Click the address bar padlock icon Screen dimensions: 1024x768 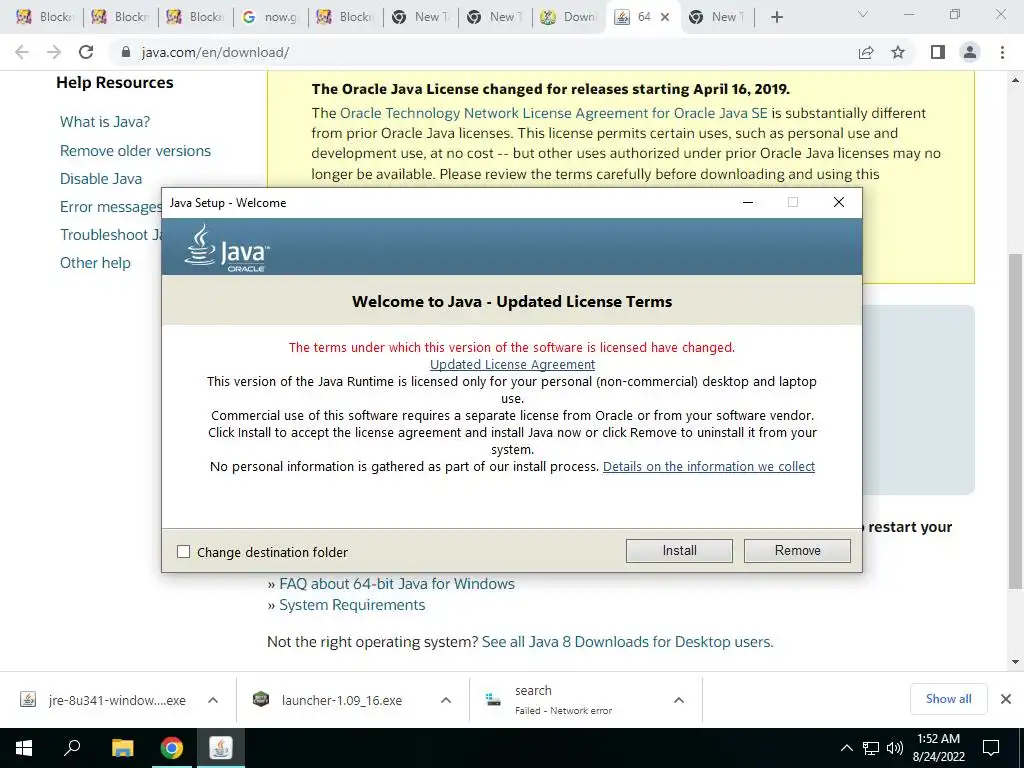pyautogui.click(x=126, y=52)
